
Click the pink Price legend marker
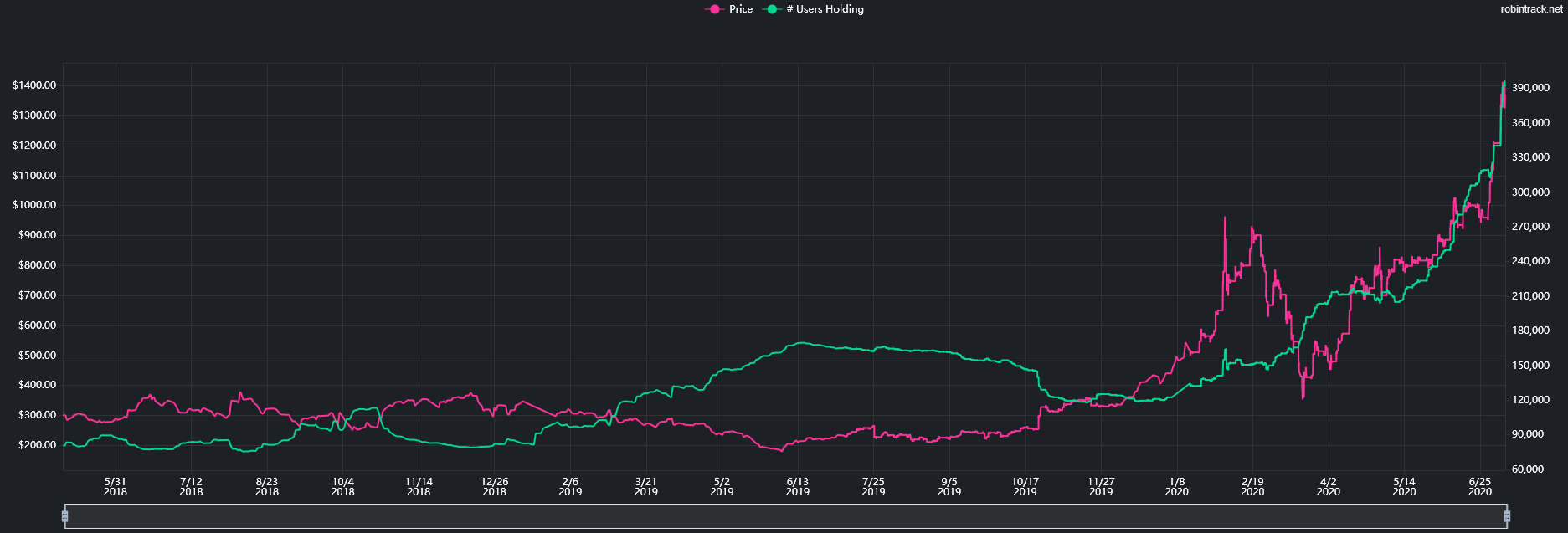tap(714, 9)
